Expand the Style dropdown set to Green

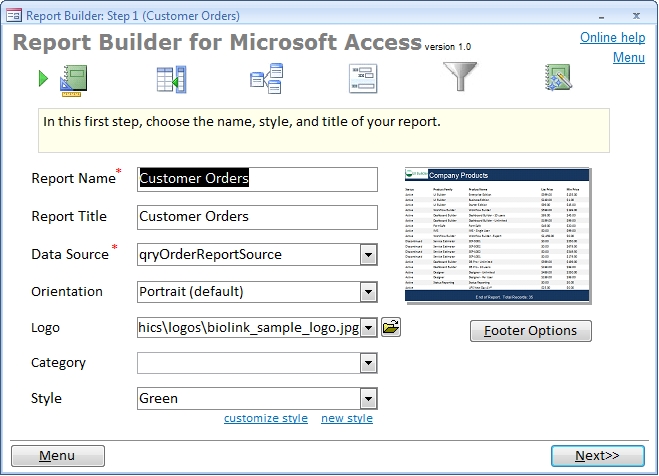(368, 398)
